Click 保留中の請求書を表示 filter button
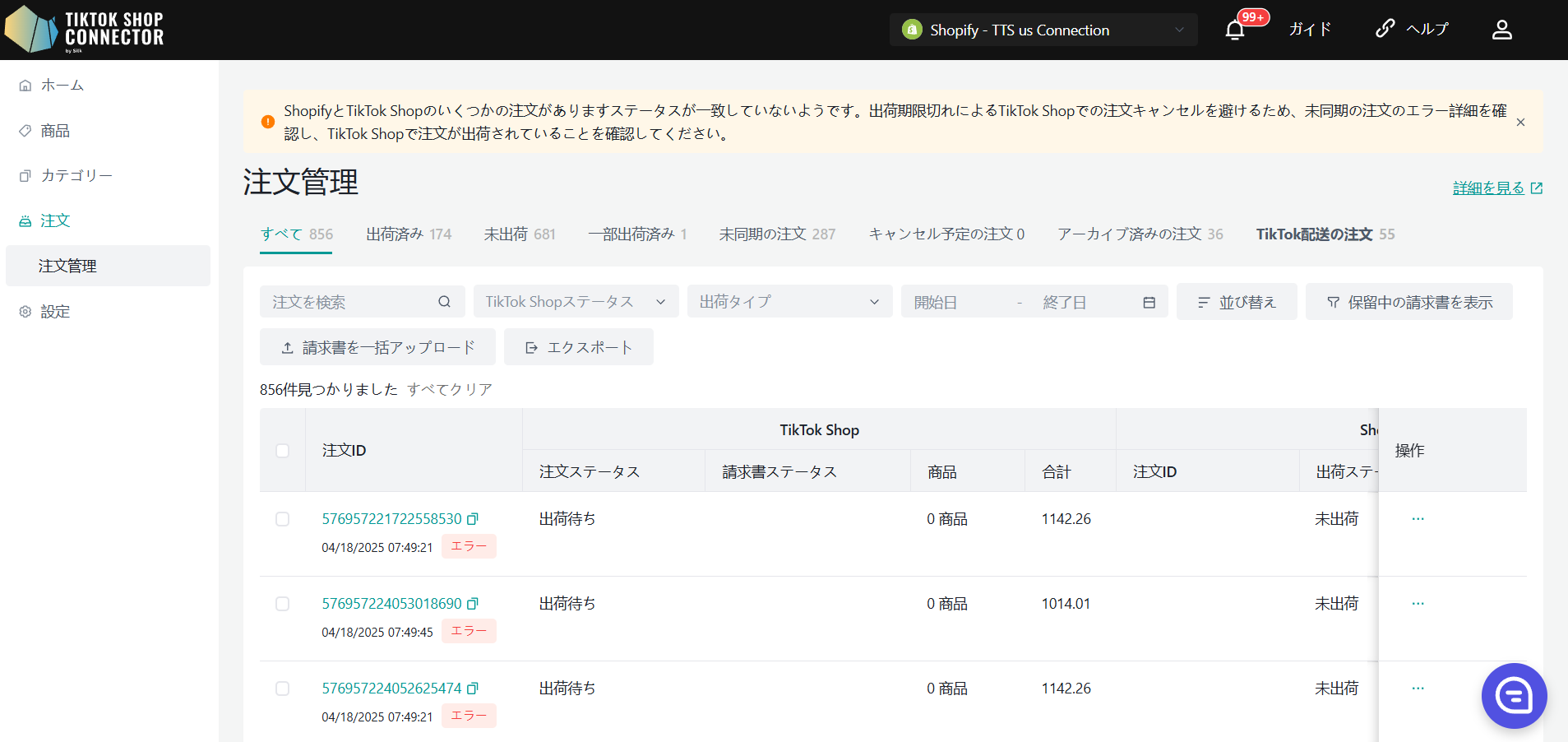 coord(1408,302)
